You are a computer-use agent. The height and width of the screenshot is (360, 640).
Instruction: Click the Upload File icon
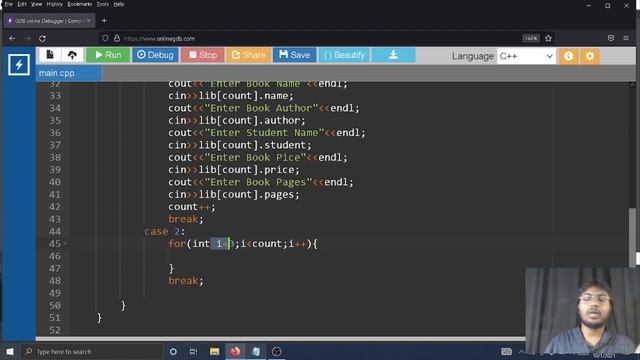pyautogui.click(x=72, y=55)
